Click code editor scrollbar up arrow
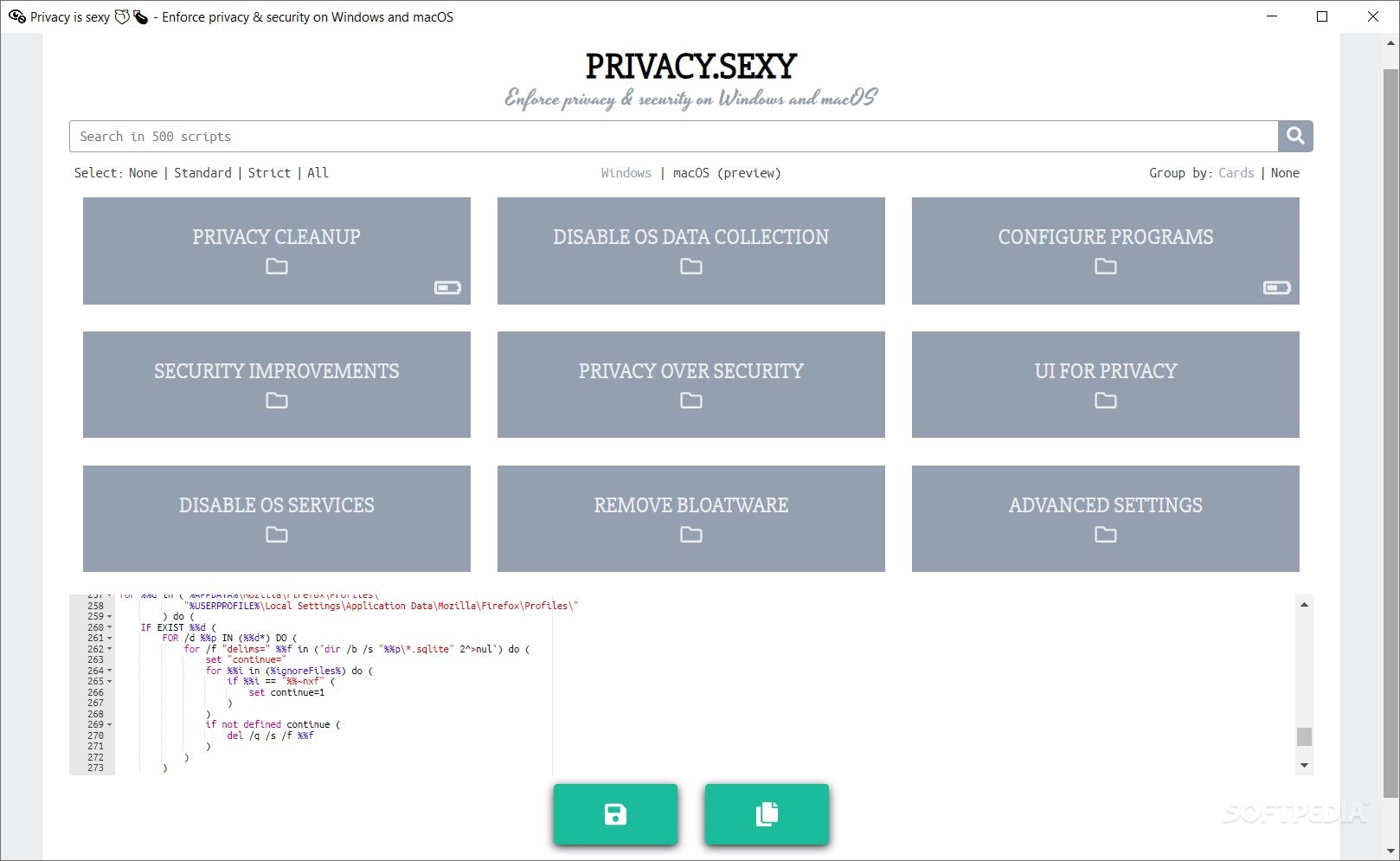This screenshot has width=1400, height=861. tap(1304, 605)
